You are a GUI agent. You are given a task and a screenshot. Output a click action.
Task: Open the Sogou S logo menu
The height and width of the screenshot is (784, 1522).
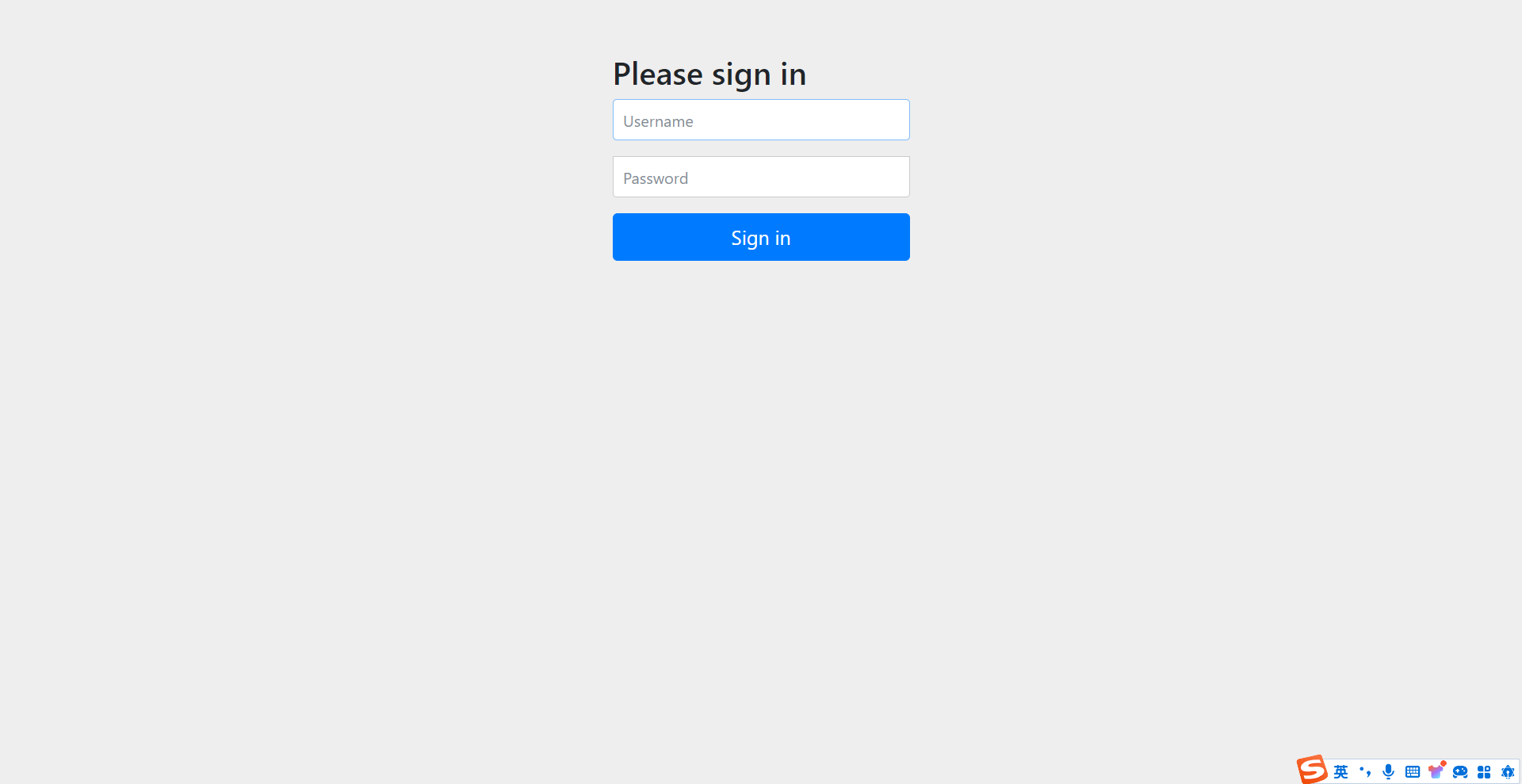pos(1312,770)
